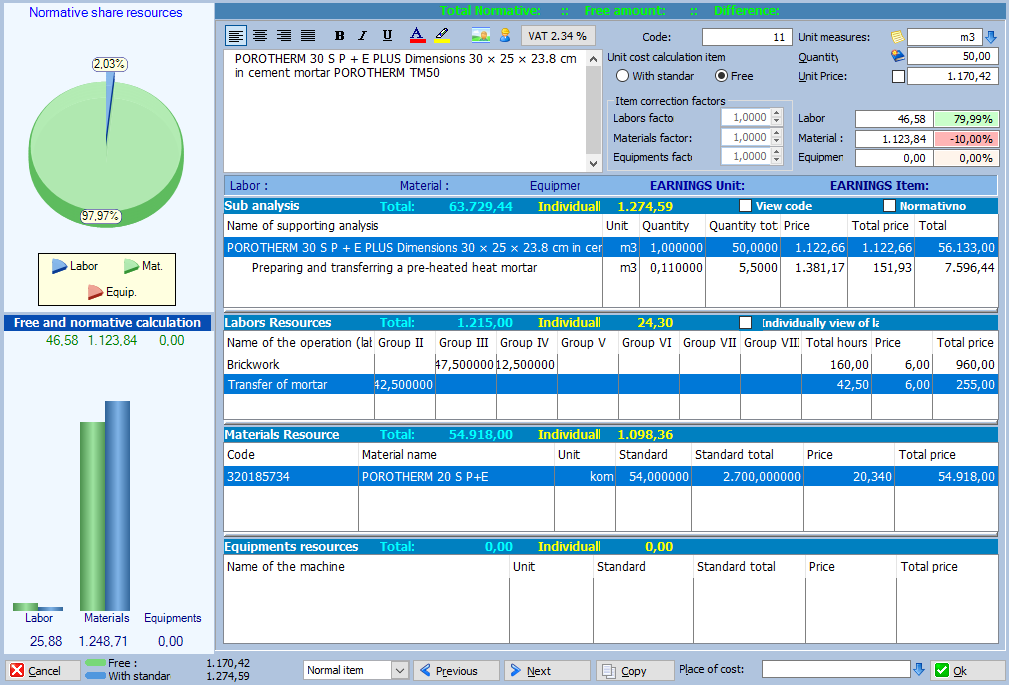
Task: Click the Equip. legend entry
Action: click(x=112, y=292)
